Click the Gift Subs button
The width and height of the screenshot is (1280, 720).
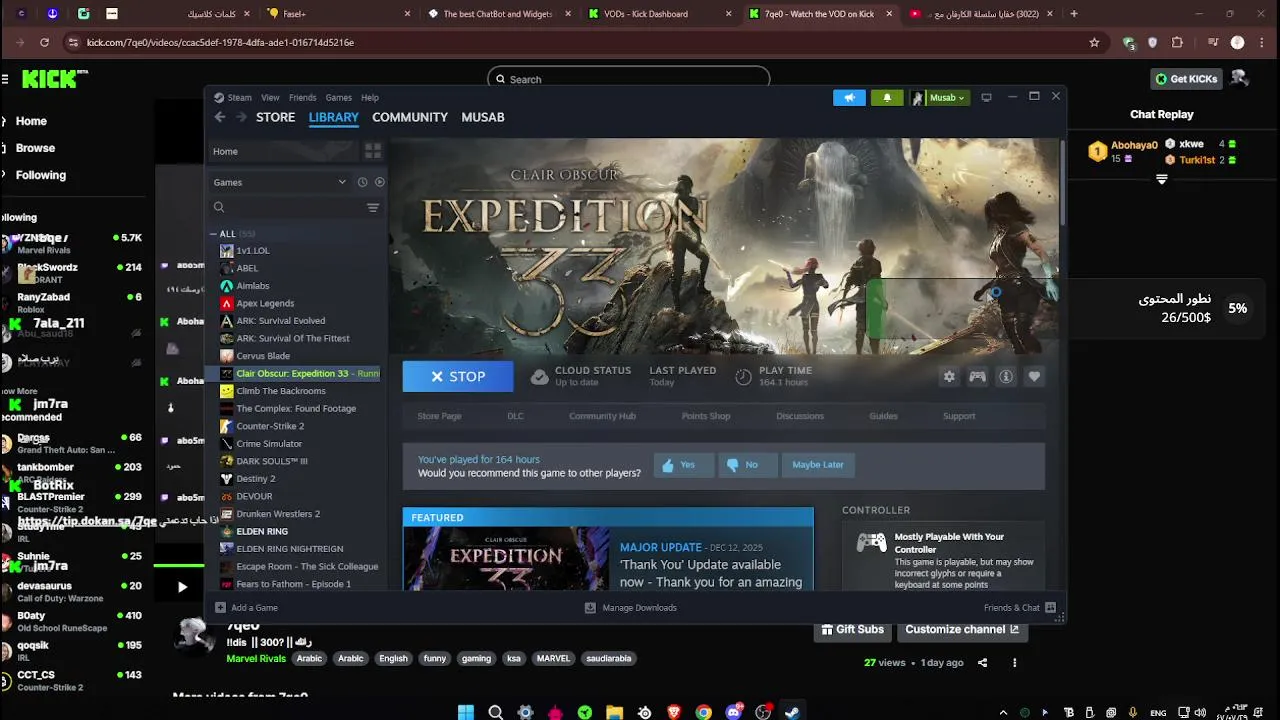[x=853, y=629]
